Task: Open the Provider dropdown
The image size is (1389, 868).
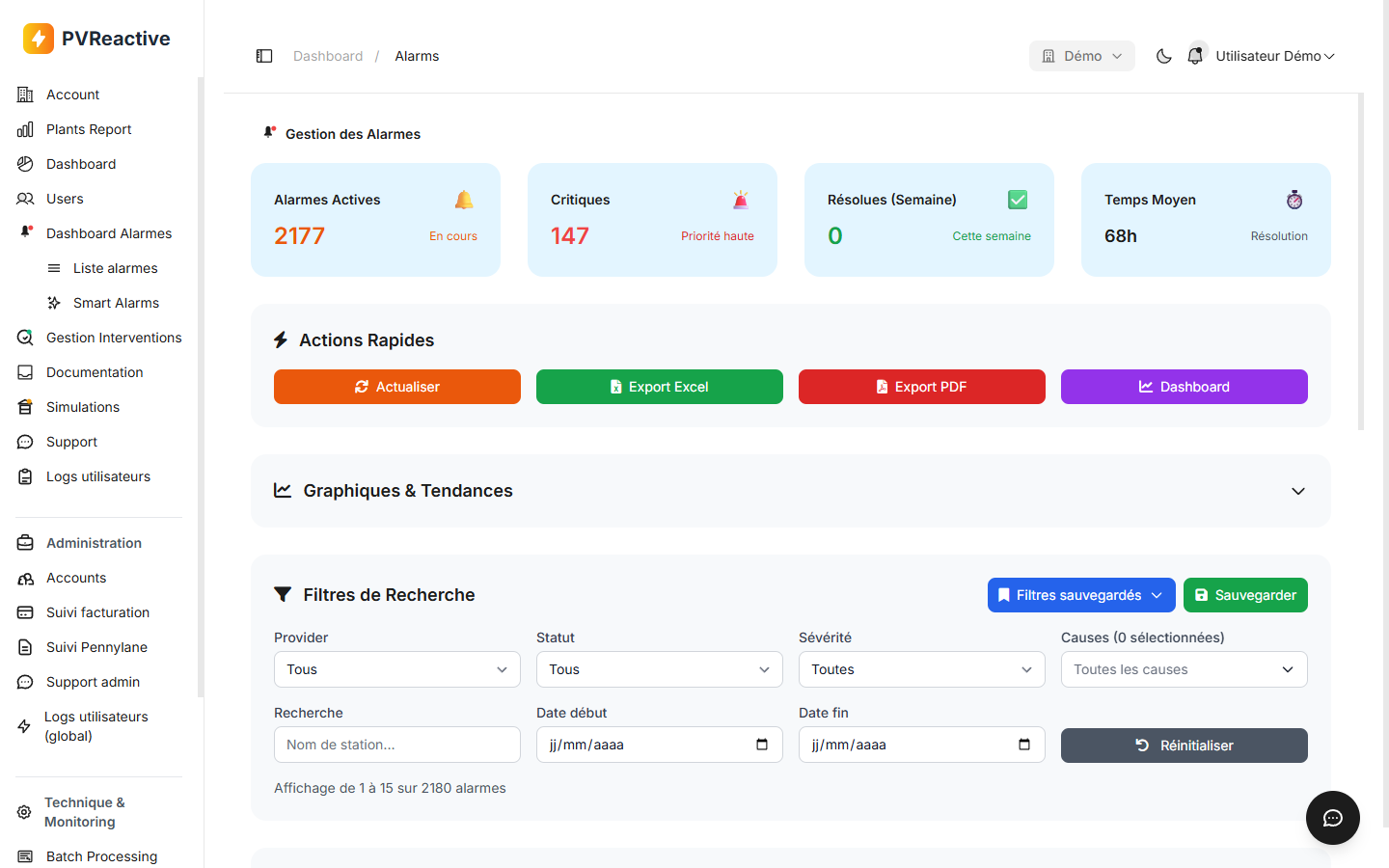Action: (x=397, y=669)
